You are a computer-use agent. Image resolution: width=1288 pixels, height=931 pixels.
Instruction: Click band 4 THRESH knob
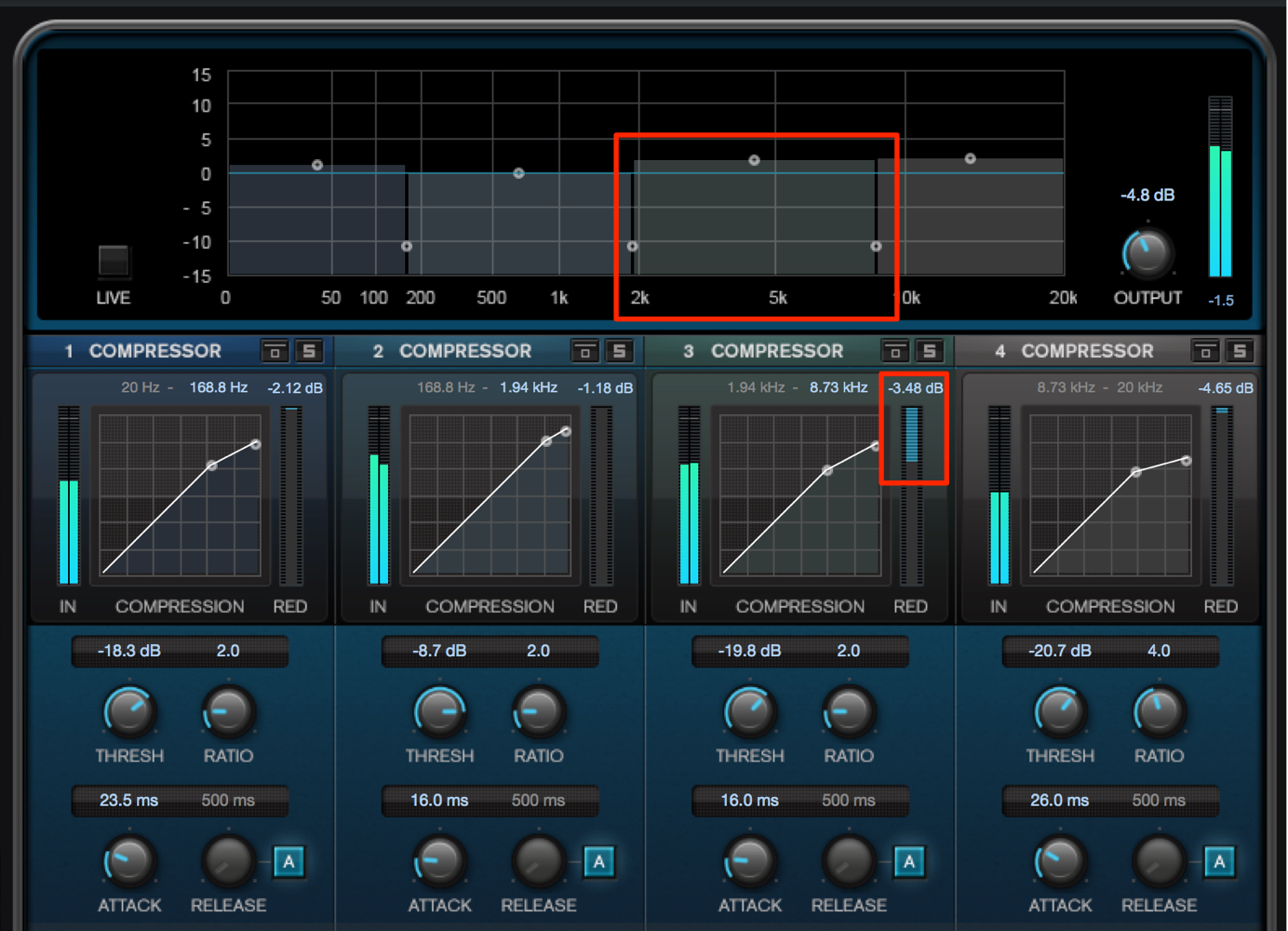click(1060, 712)
